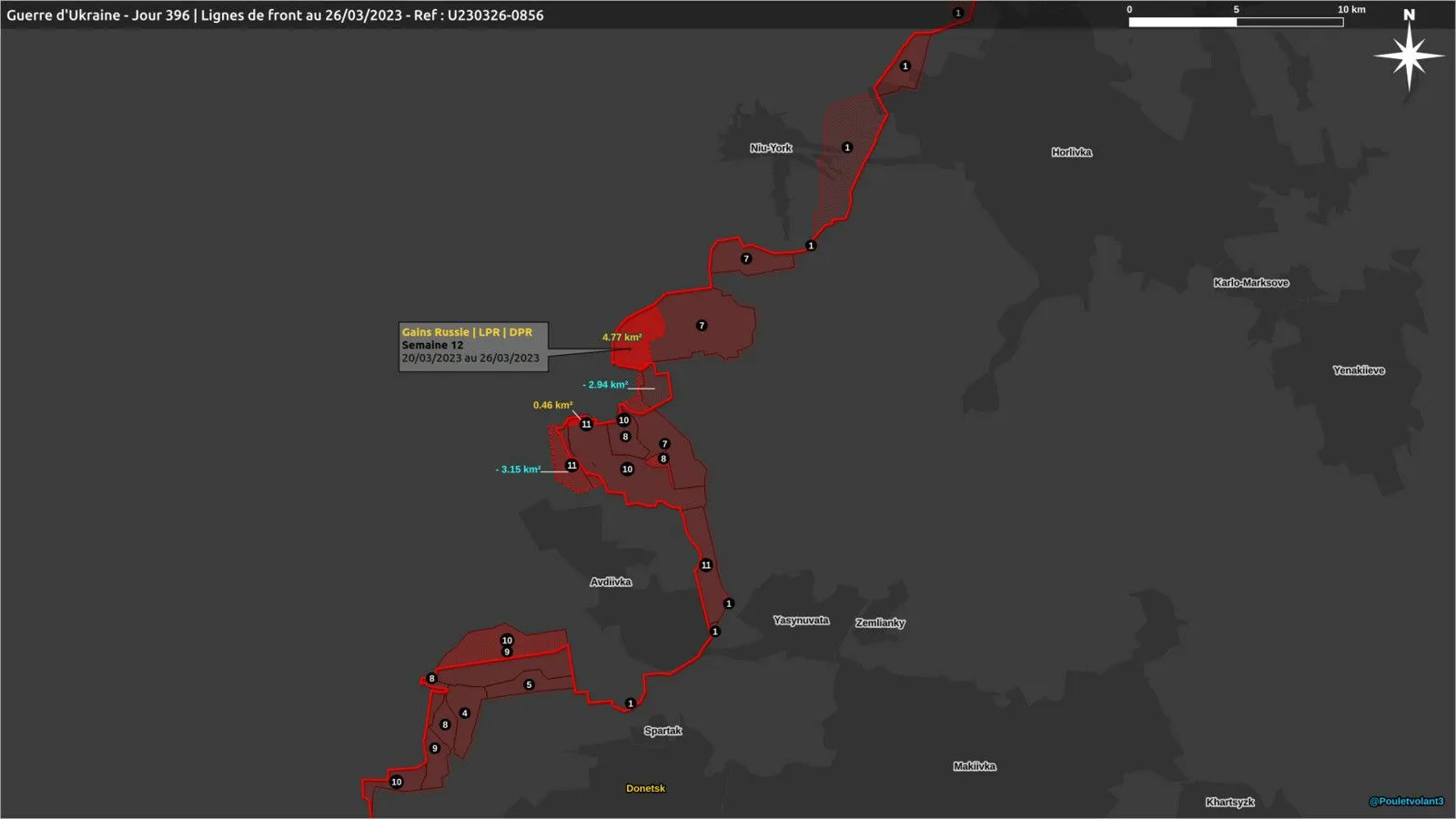Screen dimensions: 1456x819
Task: Click the 4.77 km² gain value
Action: (x=622, y=337)
